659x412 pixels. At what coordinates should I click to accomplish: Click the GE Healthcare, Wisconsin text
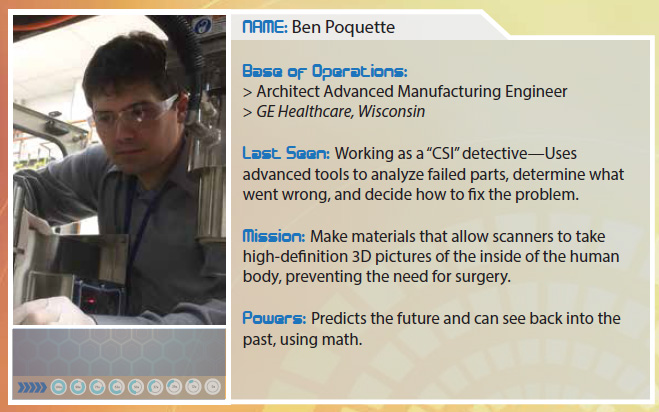pyautogui.click(x=341, y=112)
